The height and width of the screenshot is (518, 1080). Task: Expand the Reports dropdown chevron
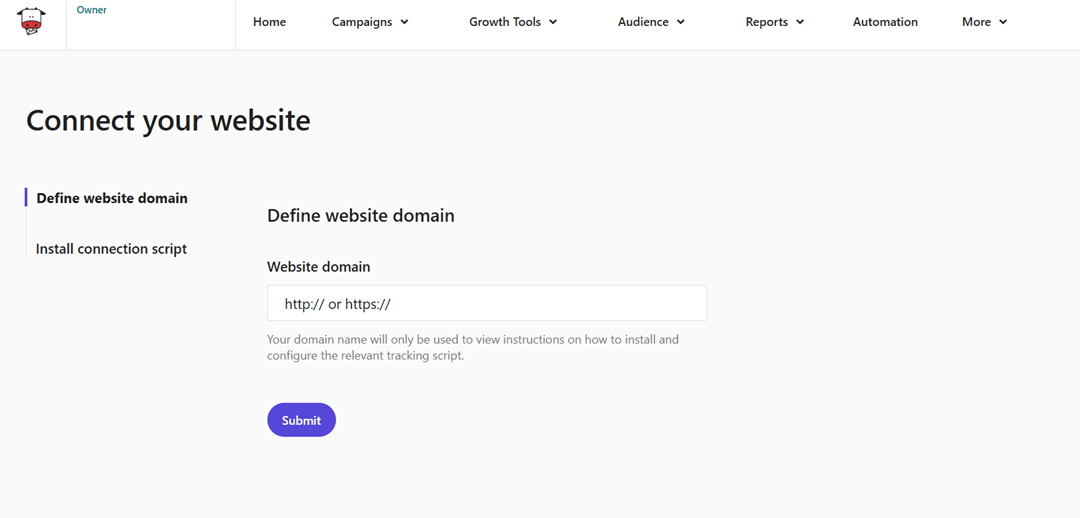point(800,22)
